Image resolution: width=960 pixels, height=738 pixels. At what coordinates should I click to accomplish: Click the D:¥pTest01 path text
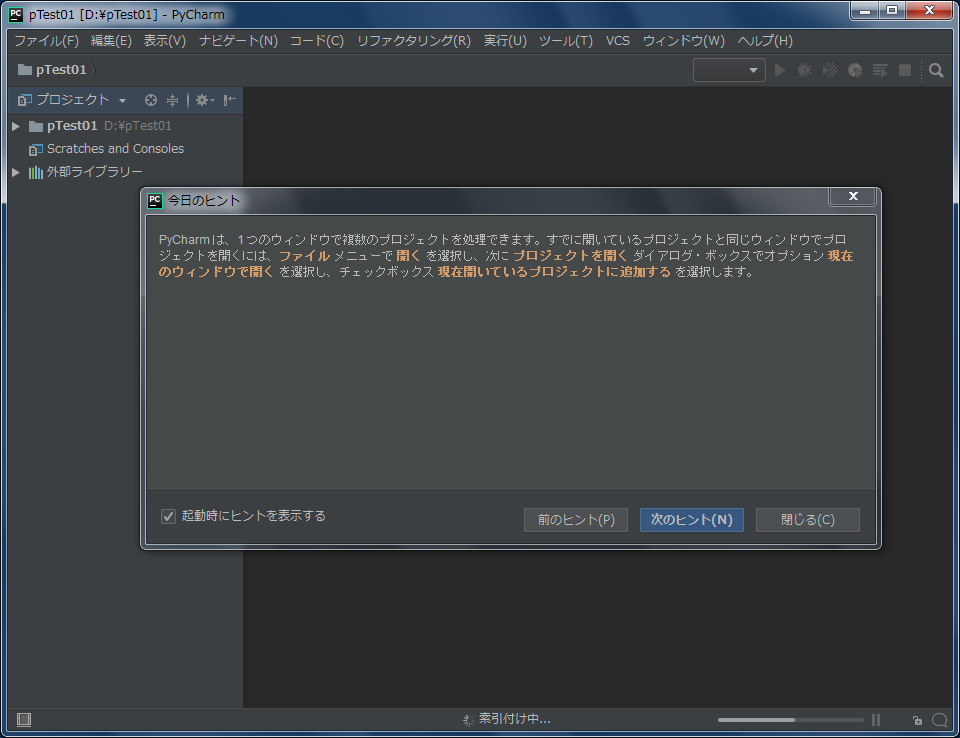[138, 126]
